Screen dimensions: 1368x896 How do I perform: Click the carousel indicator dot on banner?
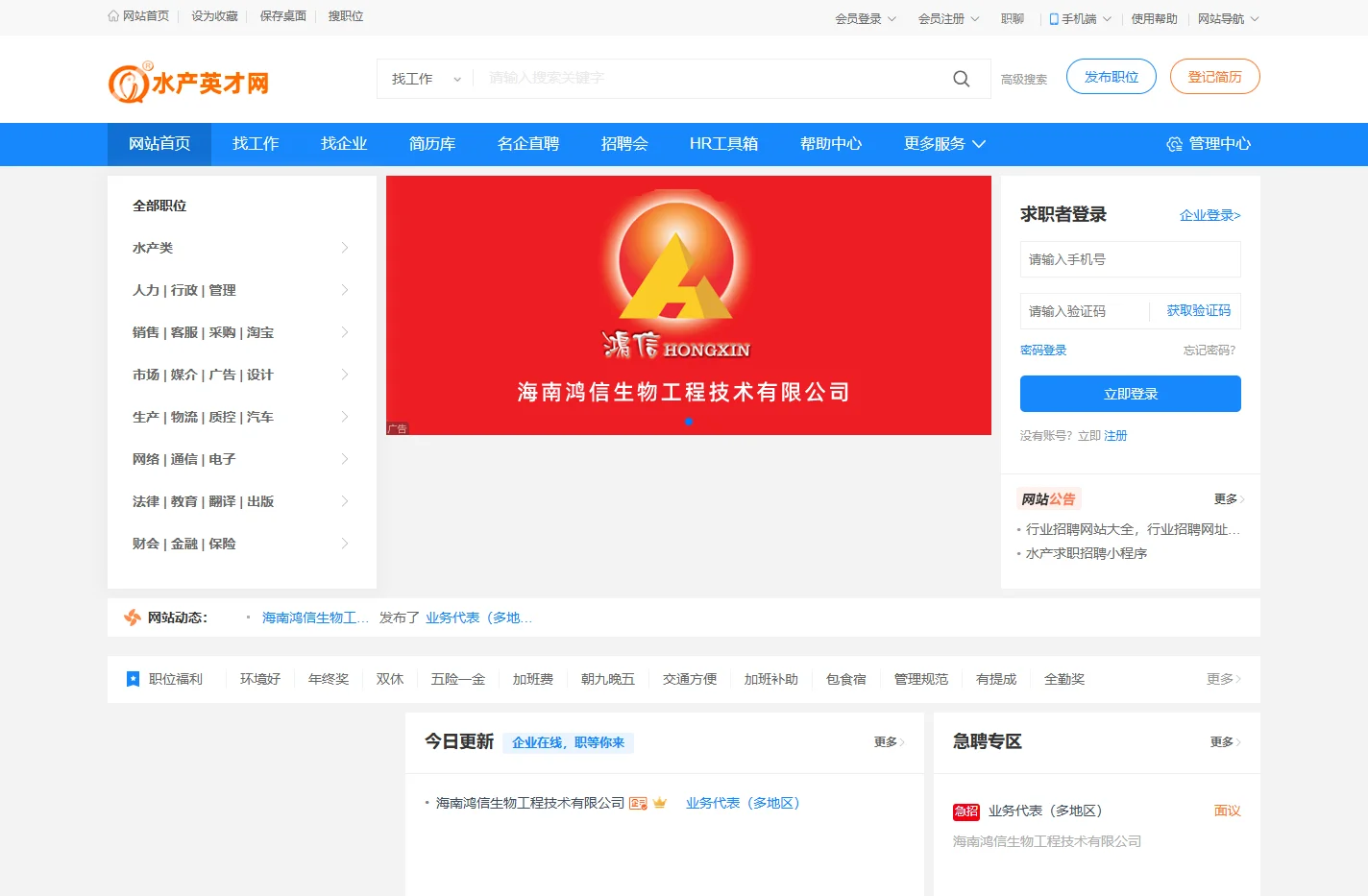689,422
